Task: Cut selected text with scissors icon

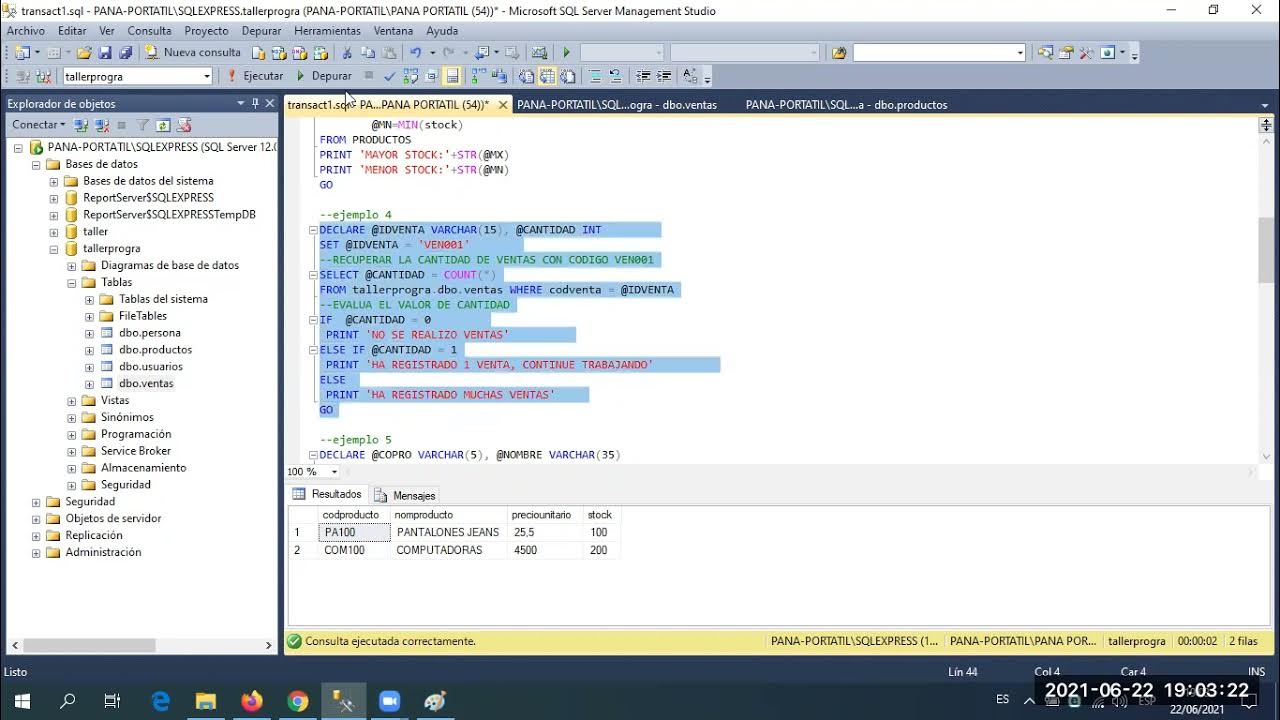Action: (347, 52)
